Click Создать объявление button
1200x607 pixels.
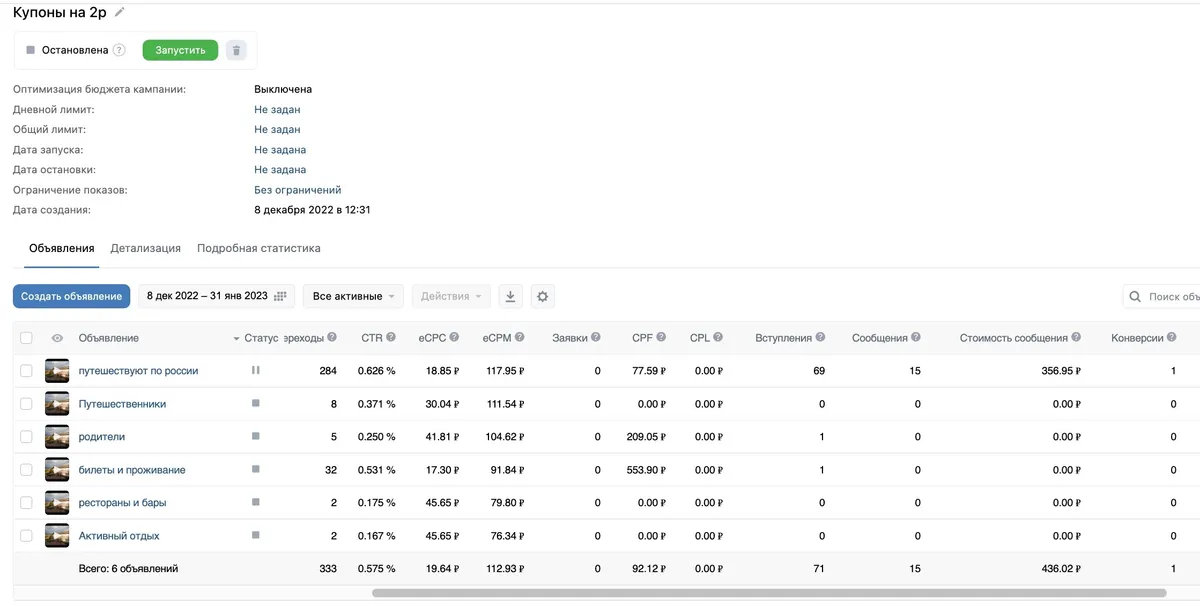pos(72,296)
